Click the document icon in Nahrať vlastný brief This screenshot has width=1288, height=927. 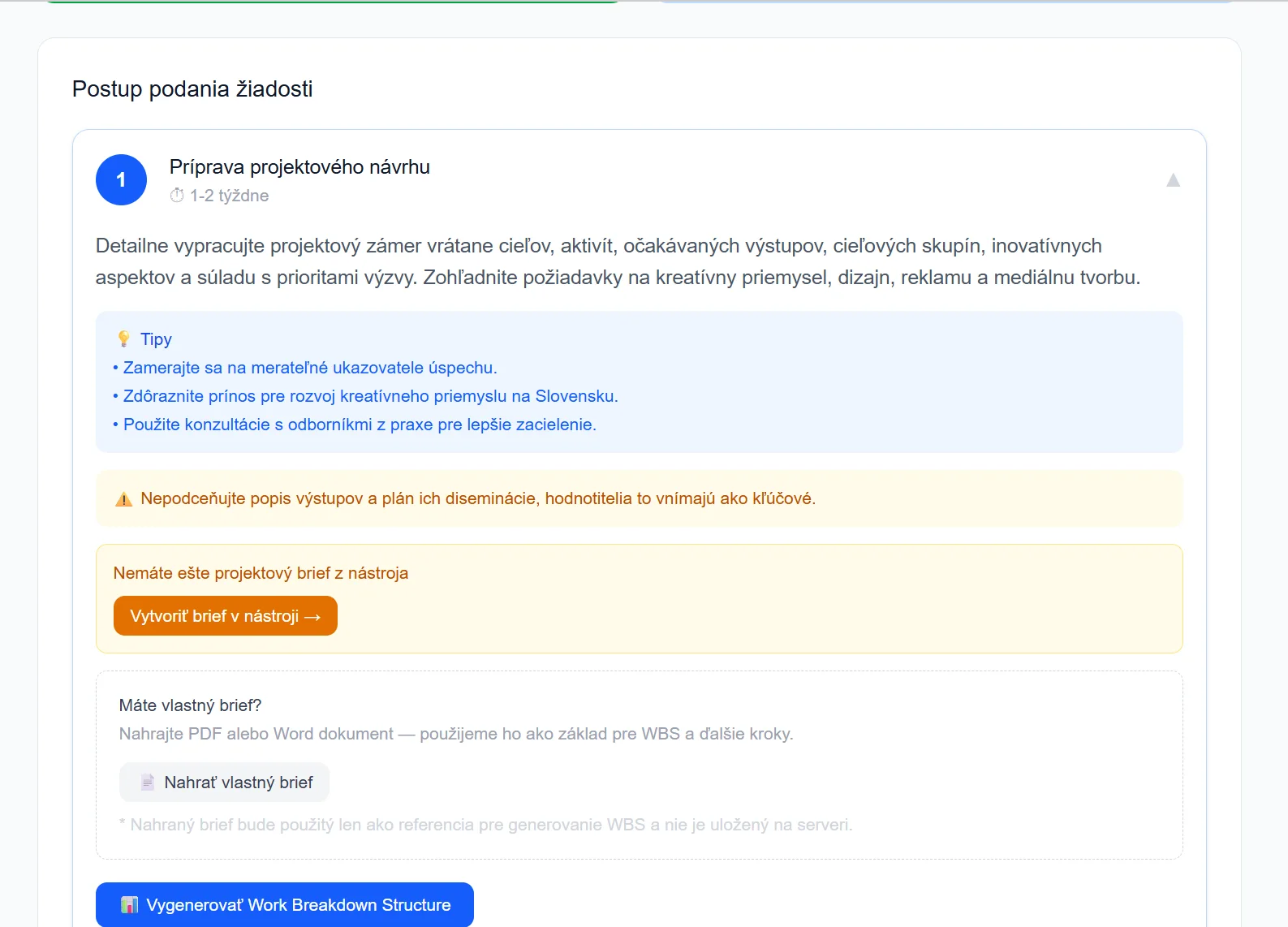click(x=148, y=783)
